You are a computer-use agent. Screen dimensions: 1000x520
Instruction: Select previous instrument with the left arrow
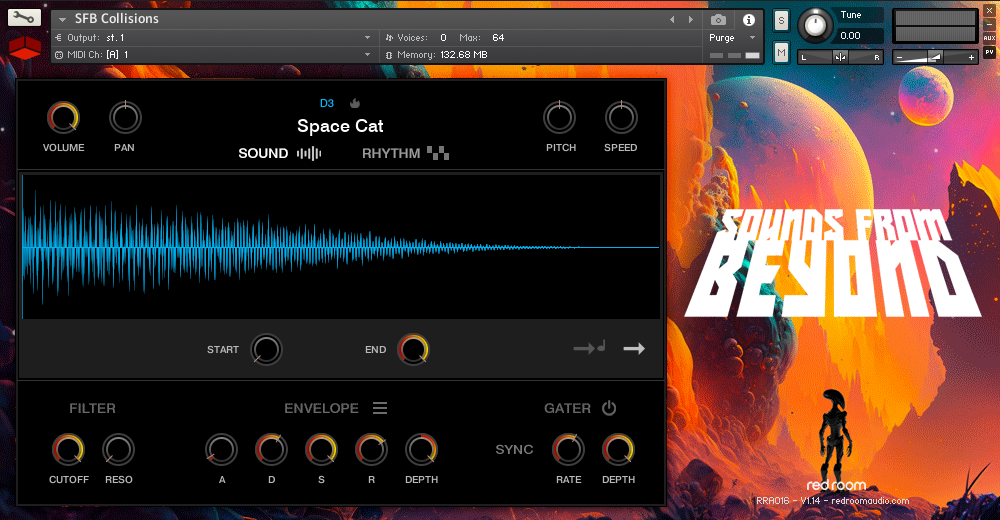point(672,20)
